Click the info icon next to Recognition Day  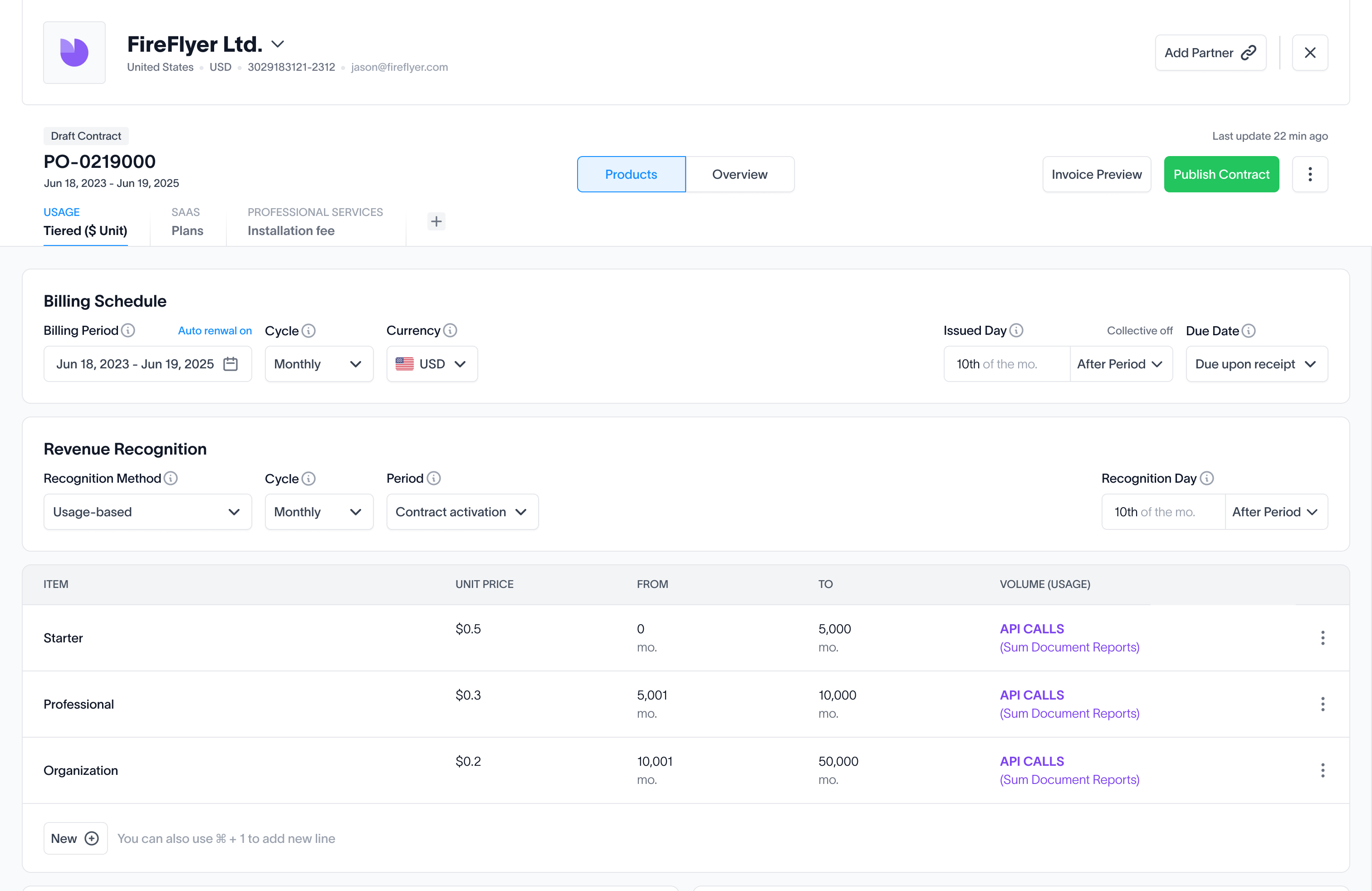[x=1208, y=478]
